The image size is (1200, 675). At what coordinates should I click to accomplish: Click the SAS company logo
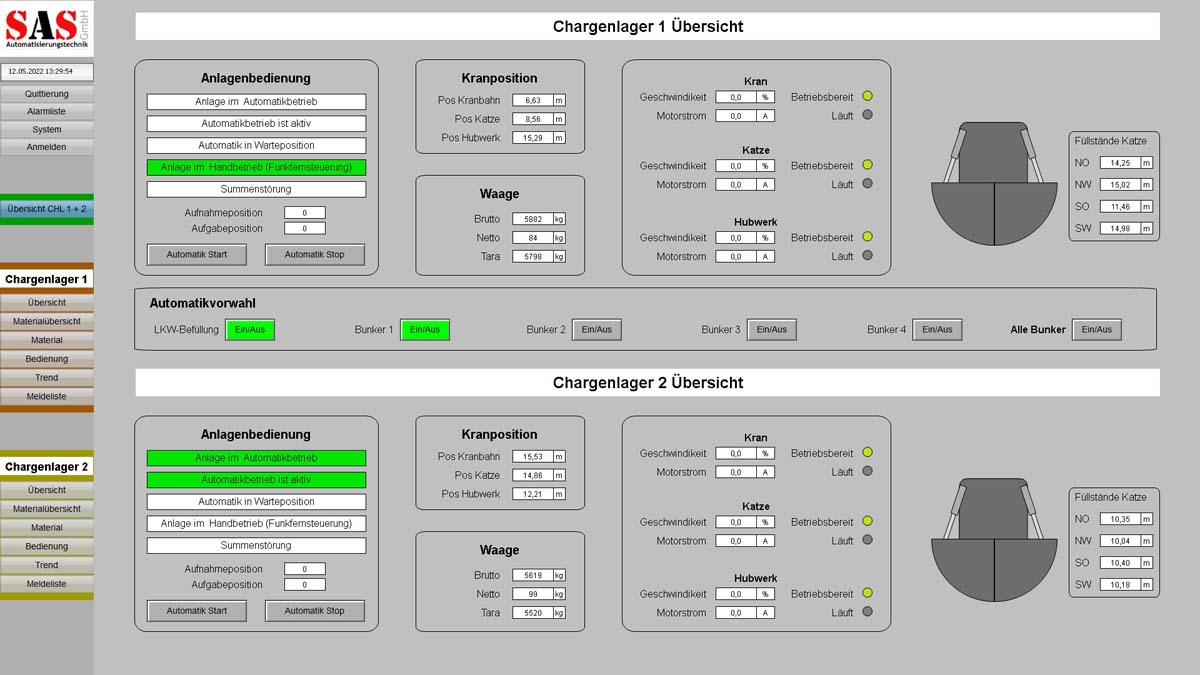(47, 27)
